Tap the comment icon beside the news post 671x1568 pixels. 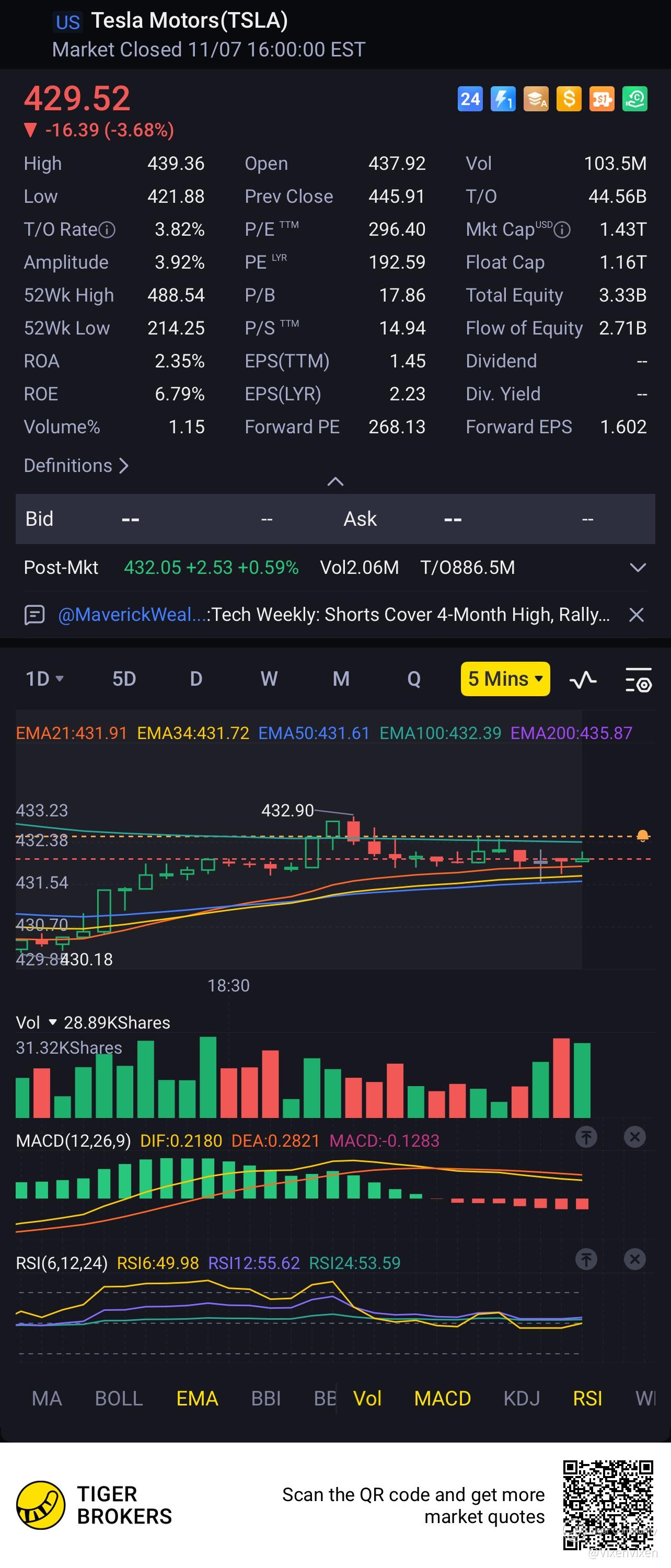[x=34, y=615]
